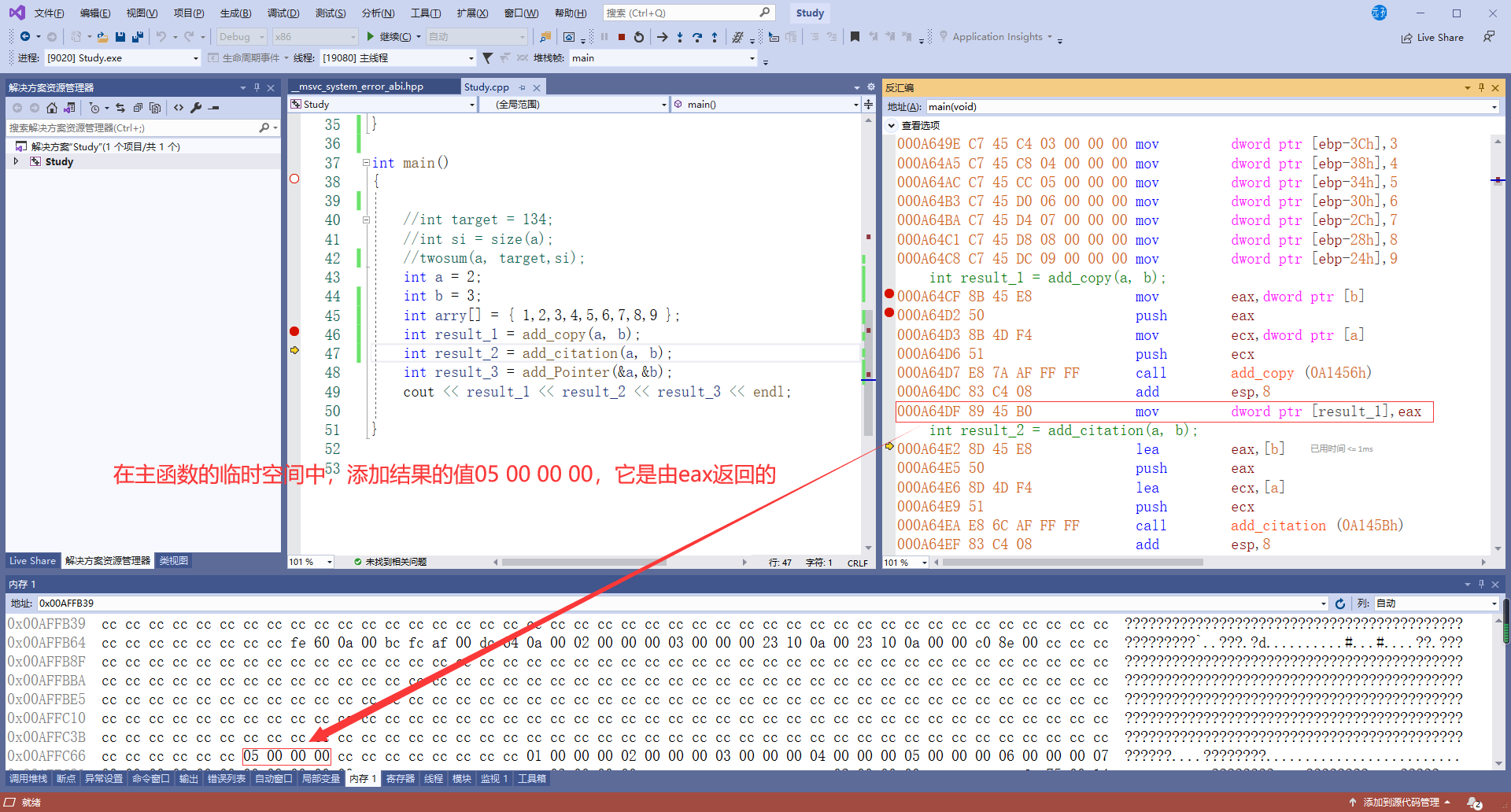Switch to the 寄存器 bottom tab

click(401, 778)
